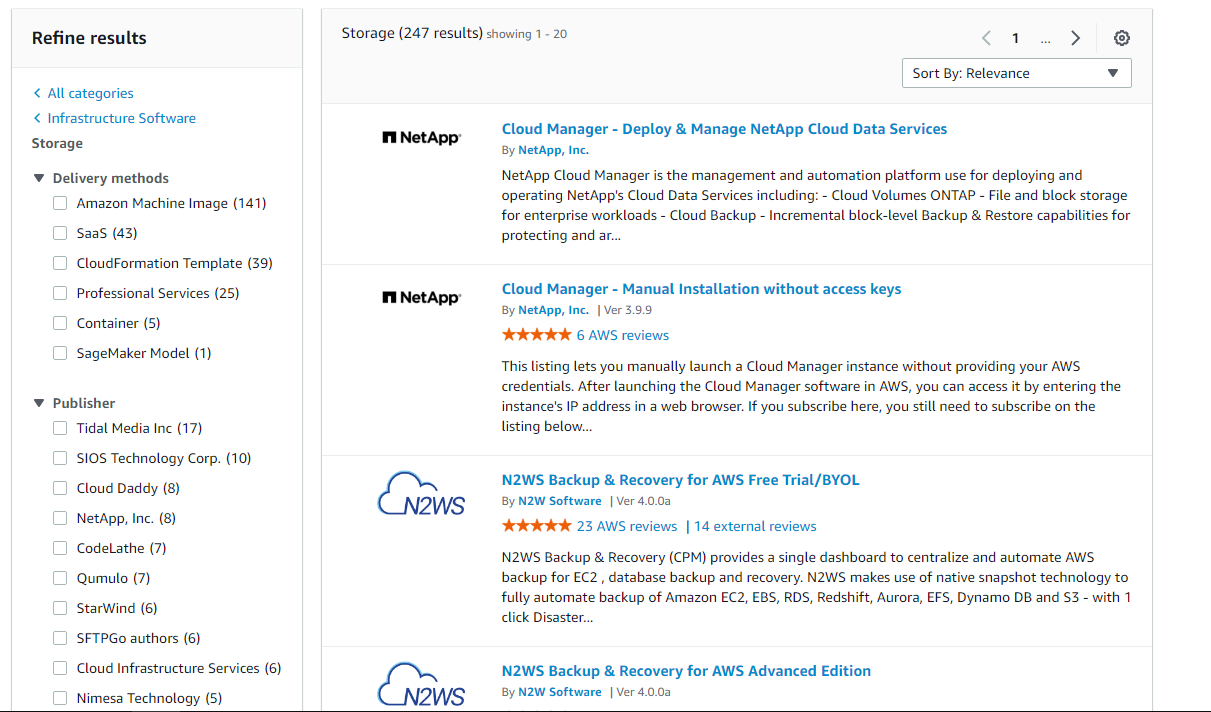The height and width of the screenshot is (712, 1211).
Task: Click N2W Software vendor under Free Trial/BYOL
Action: pyautogui.click(x=560, y=501)
